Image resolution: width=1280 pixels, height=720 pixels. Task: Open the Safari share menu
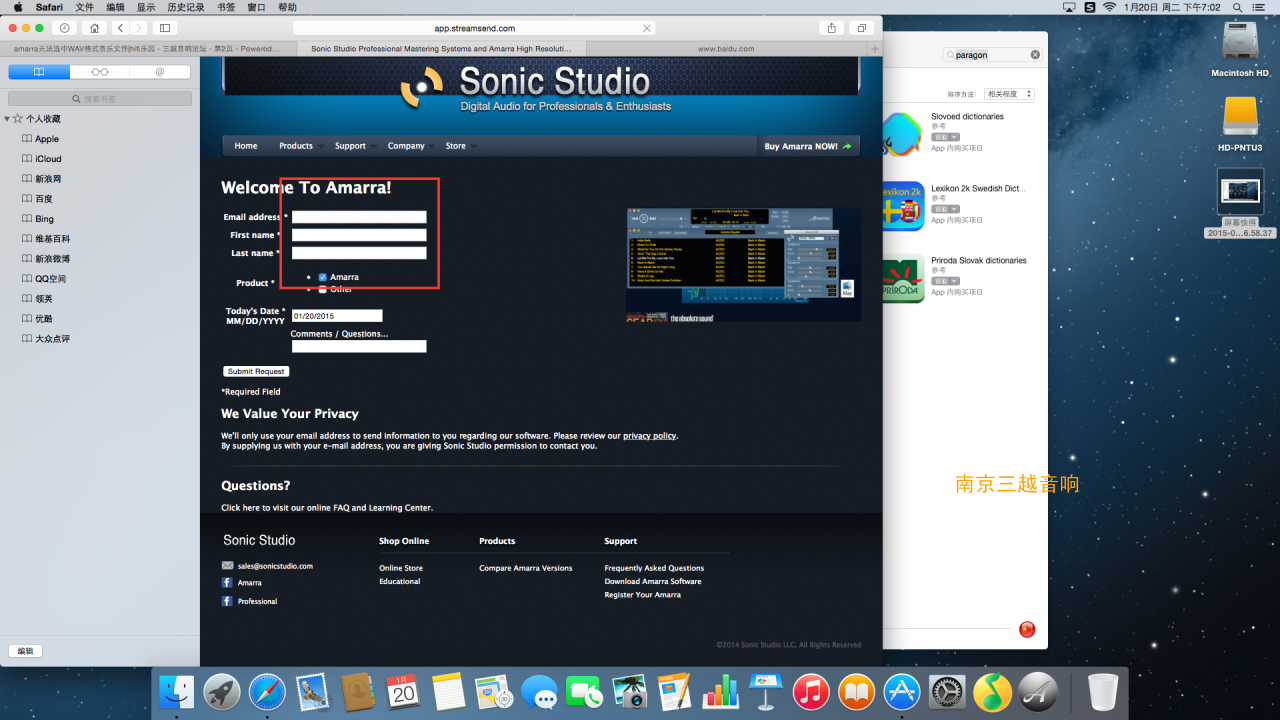tap(832, 28)
